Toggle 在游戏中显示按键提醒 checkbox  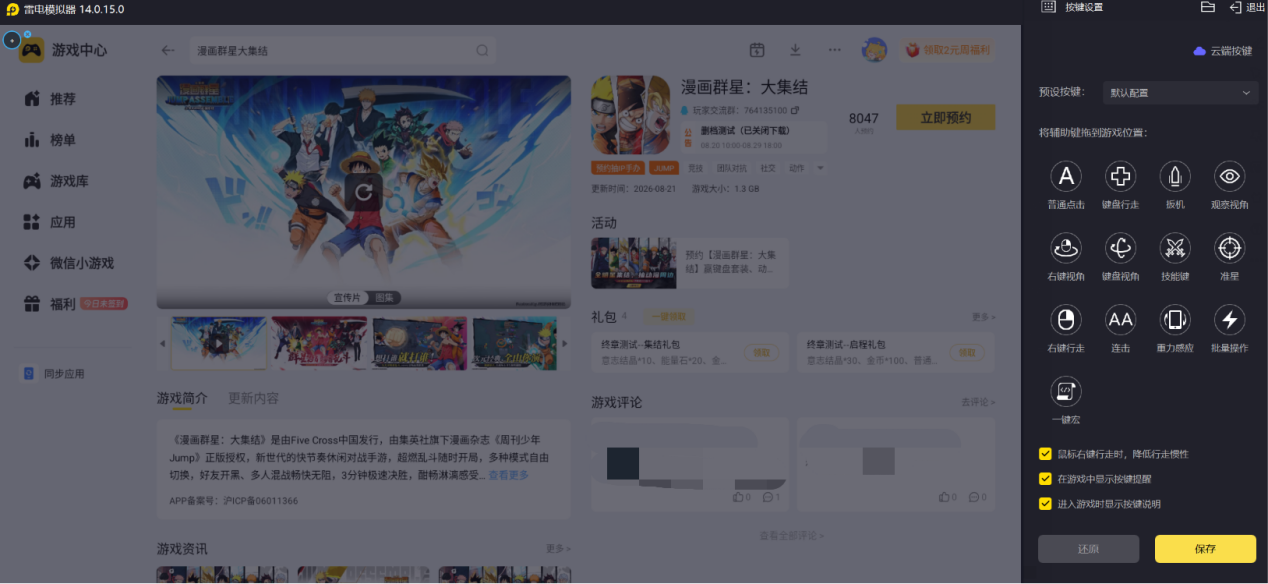[x=1045, y=478]
